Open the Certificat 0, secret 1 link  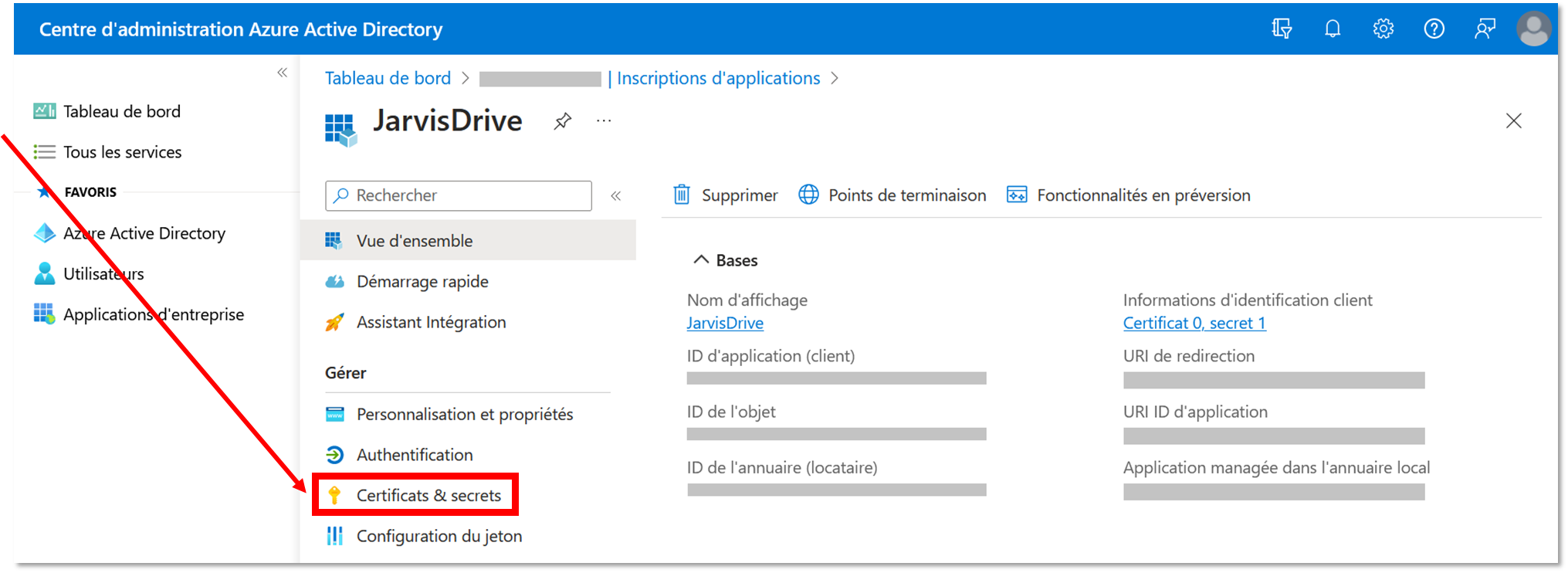pos(1194,323)
